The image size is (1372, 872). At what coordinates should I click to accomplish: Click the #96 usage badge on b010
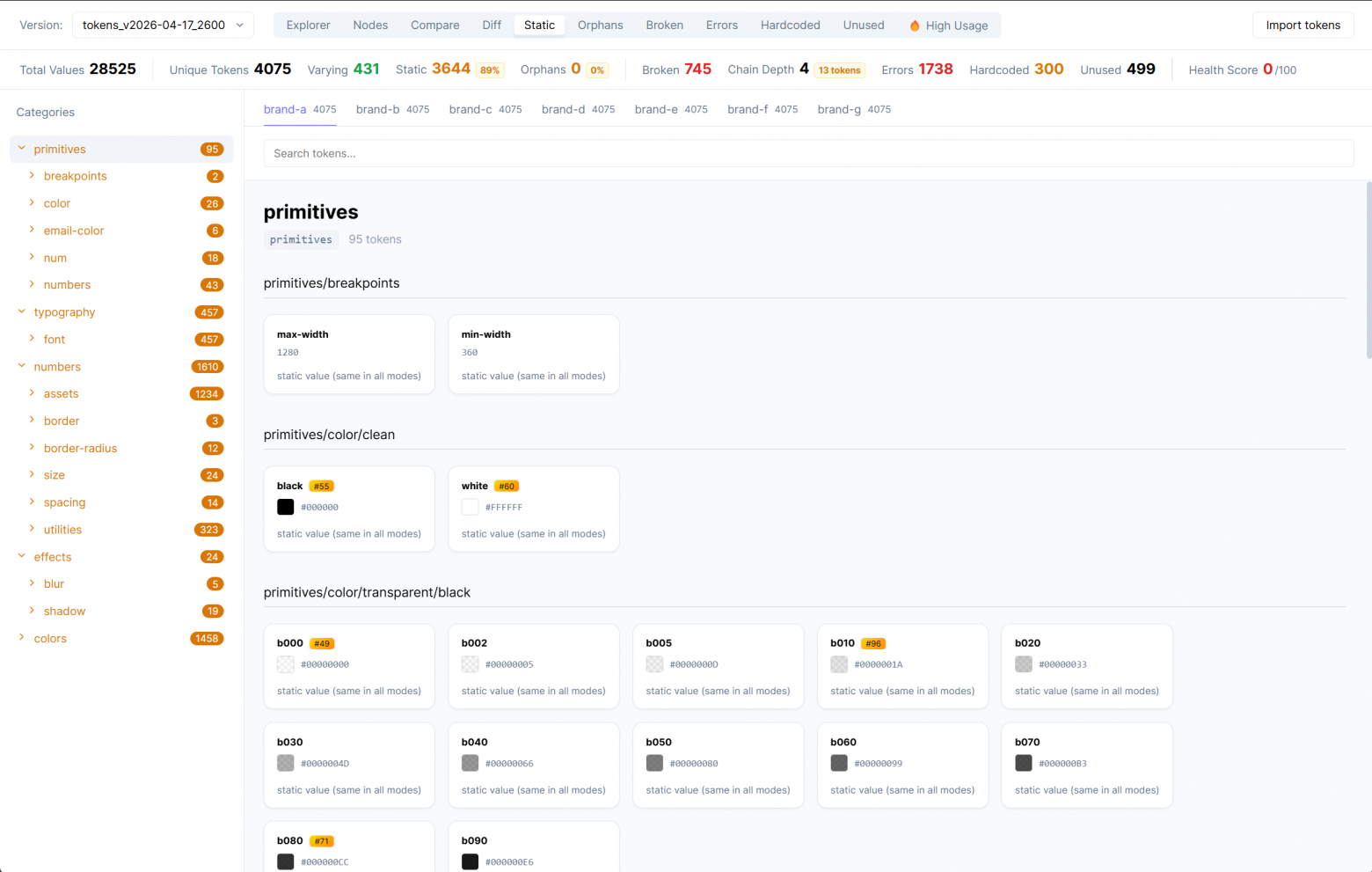pos(873,643)
